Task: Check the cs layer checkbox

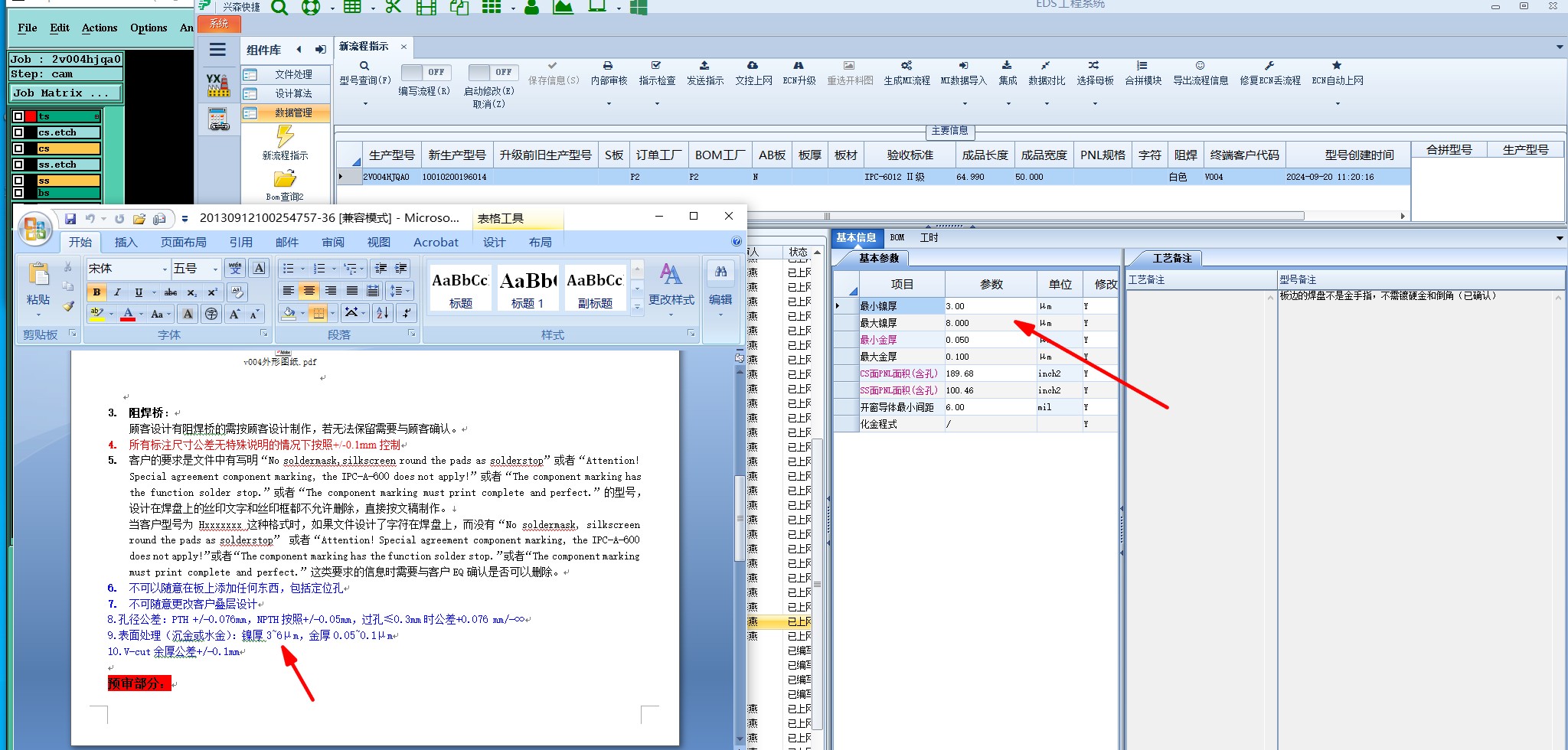Action: click(x=18, y=148)
